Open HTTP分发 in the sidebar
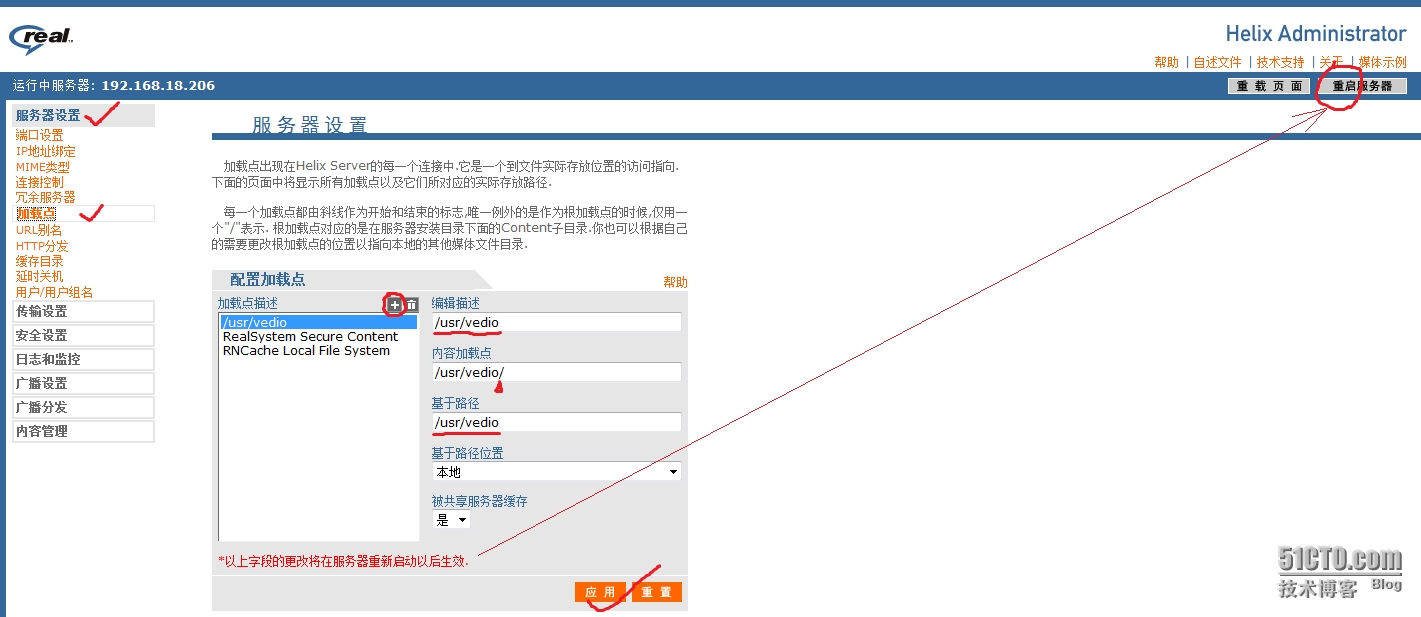1421x617 pixels. pos(42,246)
